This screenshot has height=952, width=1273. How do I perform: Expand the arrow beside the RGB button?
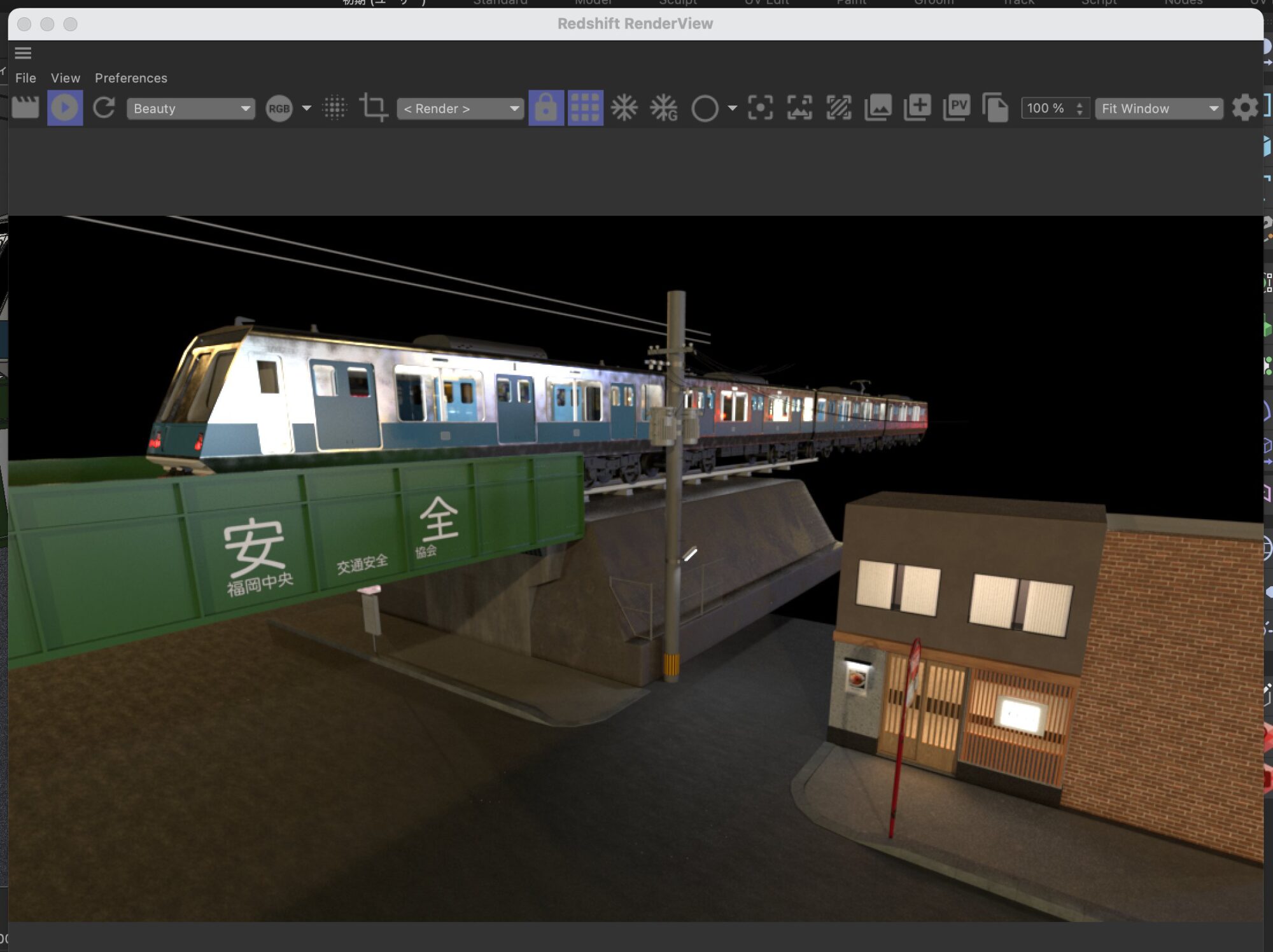pos(307,108)
